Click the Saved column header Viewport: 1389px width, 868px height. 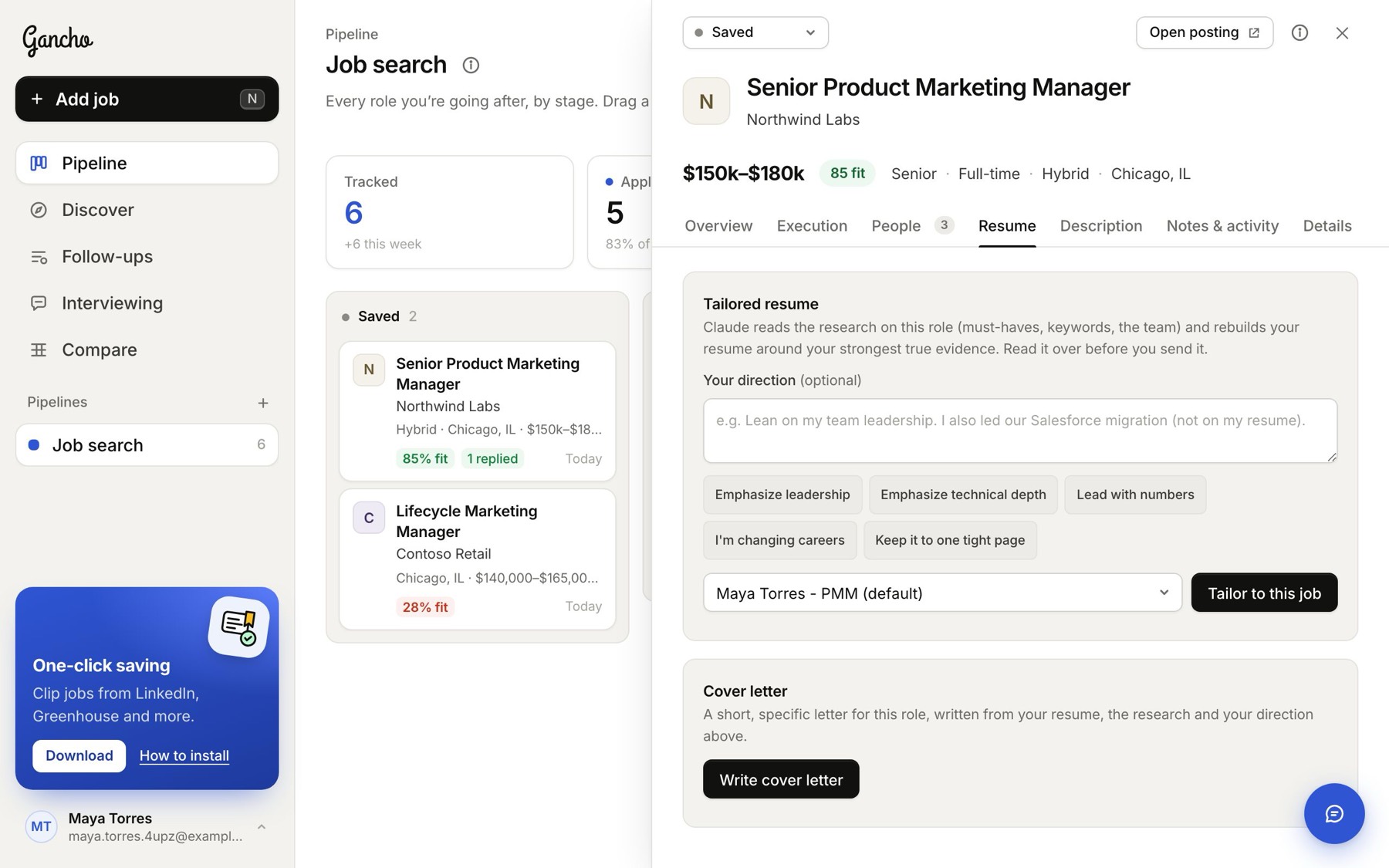coord(379,316)
